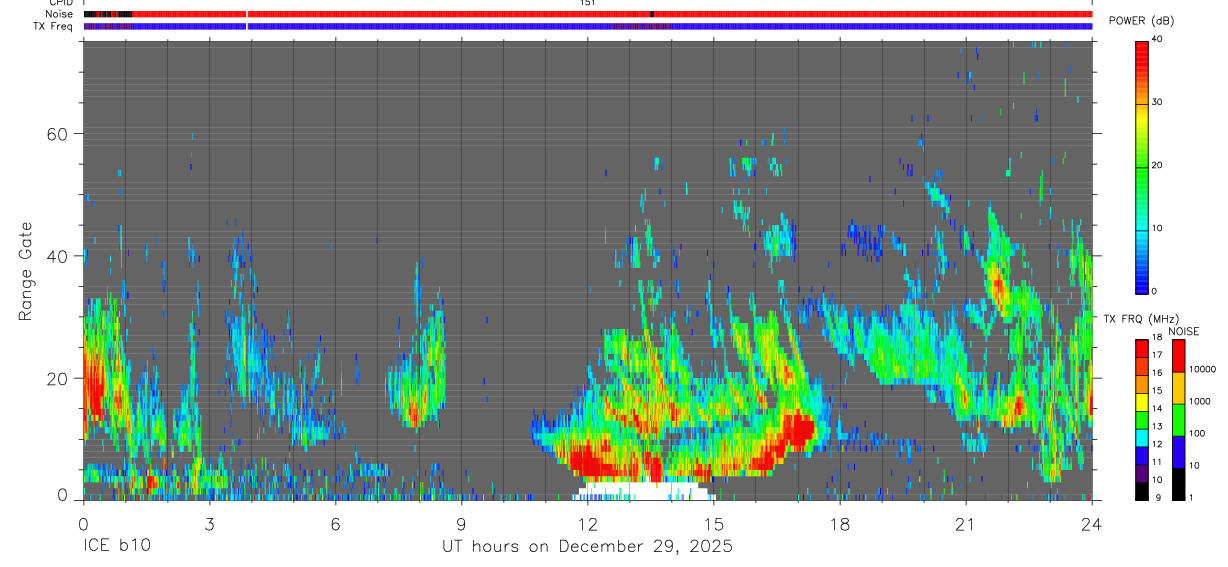Pick the orange swatch in the NOISE bar
Image resolution: width=1228 pixels, height=567 pixels.
tap(1178, 388)
